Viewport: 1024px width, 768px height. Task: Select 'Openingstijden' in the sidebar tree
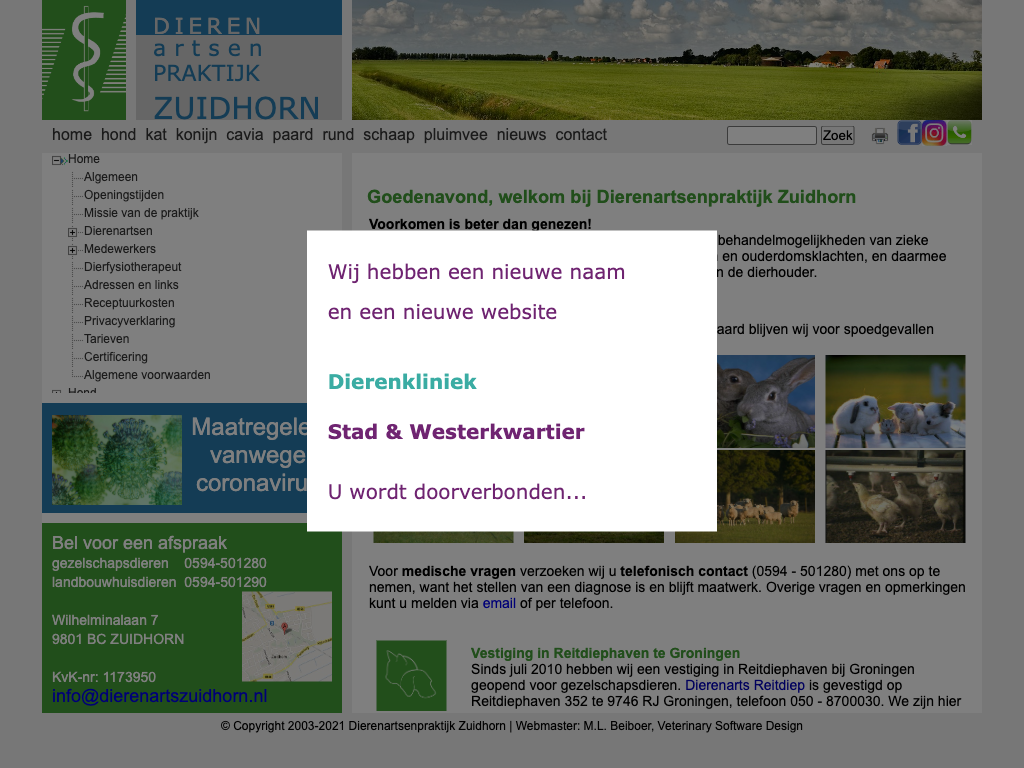(123, 195)
